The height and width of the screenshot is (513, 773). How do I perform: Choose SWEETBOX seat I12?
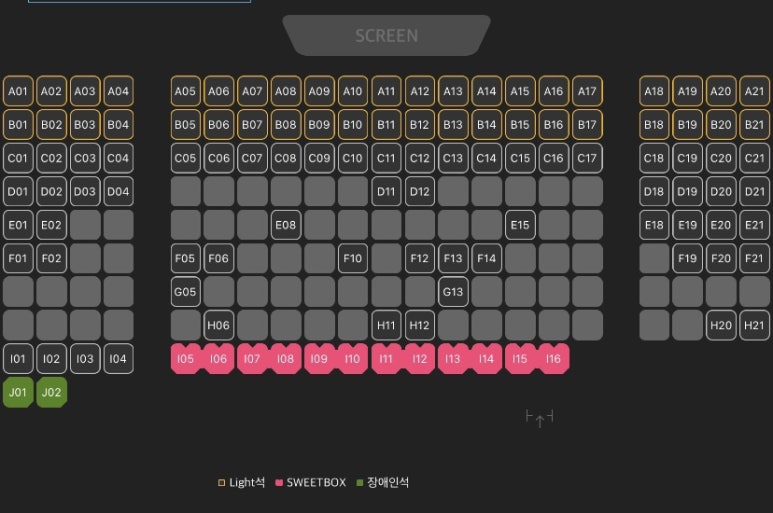click(420, 359)
